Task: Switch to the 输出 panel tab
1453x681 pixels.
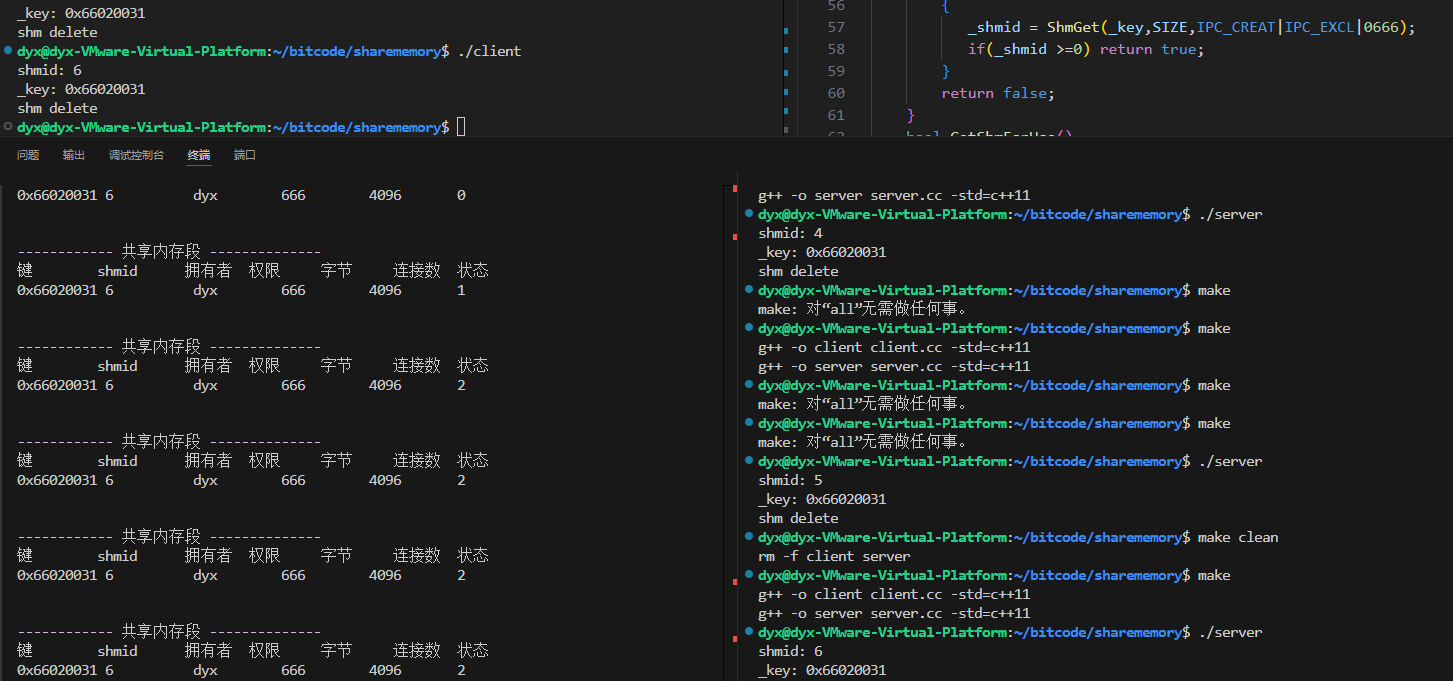Action: [x=74, y=155]
